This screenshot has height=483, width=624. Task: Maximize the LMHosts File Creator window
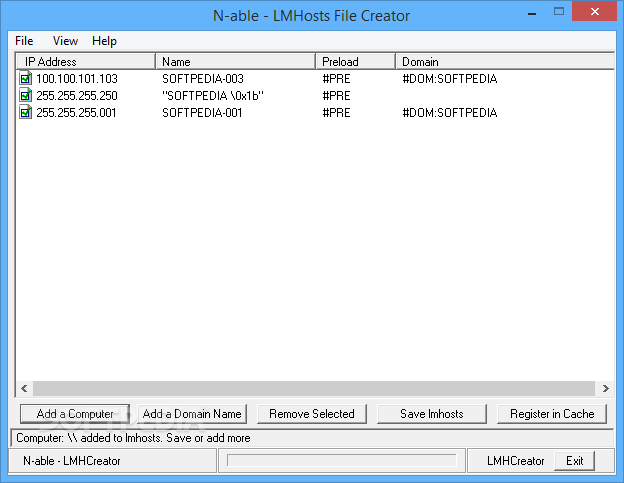coord(559,12)
